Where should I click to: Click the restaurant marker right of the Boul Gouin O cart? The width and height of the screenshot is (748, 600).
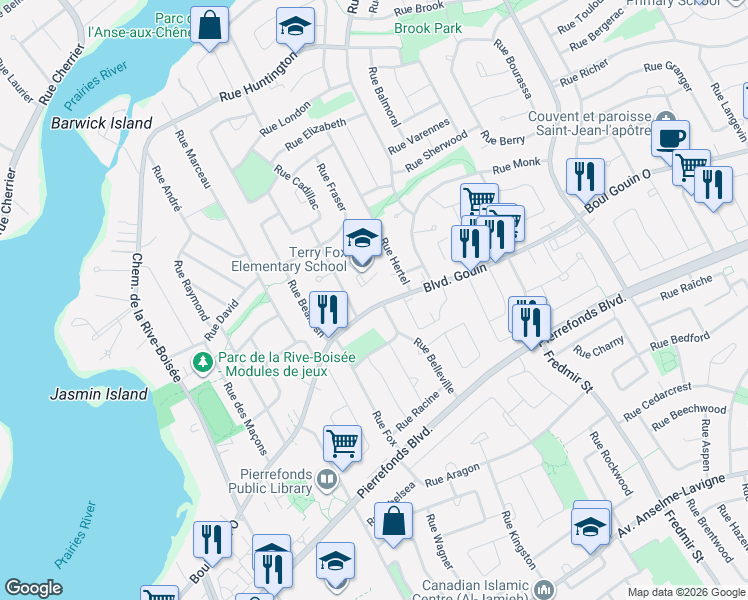click(x=714, y=186)
